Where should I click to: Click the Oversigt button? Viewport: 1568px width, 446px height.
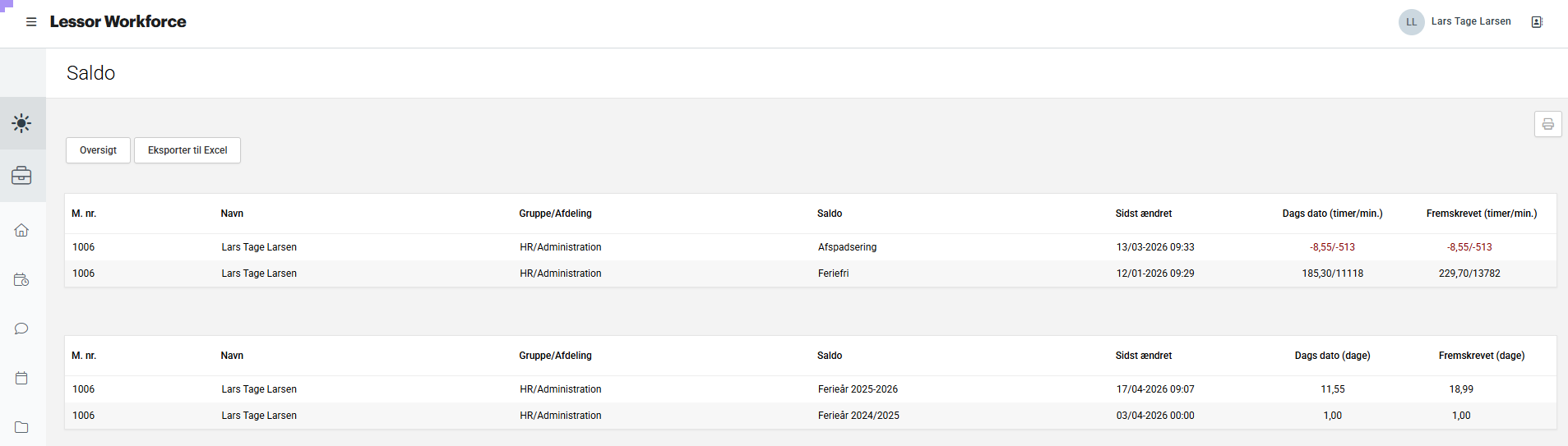point(98,150)
